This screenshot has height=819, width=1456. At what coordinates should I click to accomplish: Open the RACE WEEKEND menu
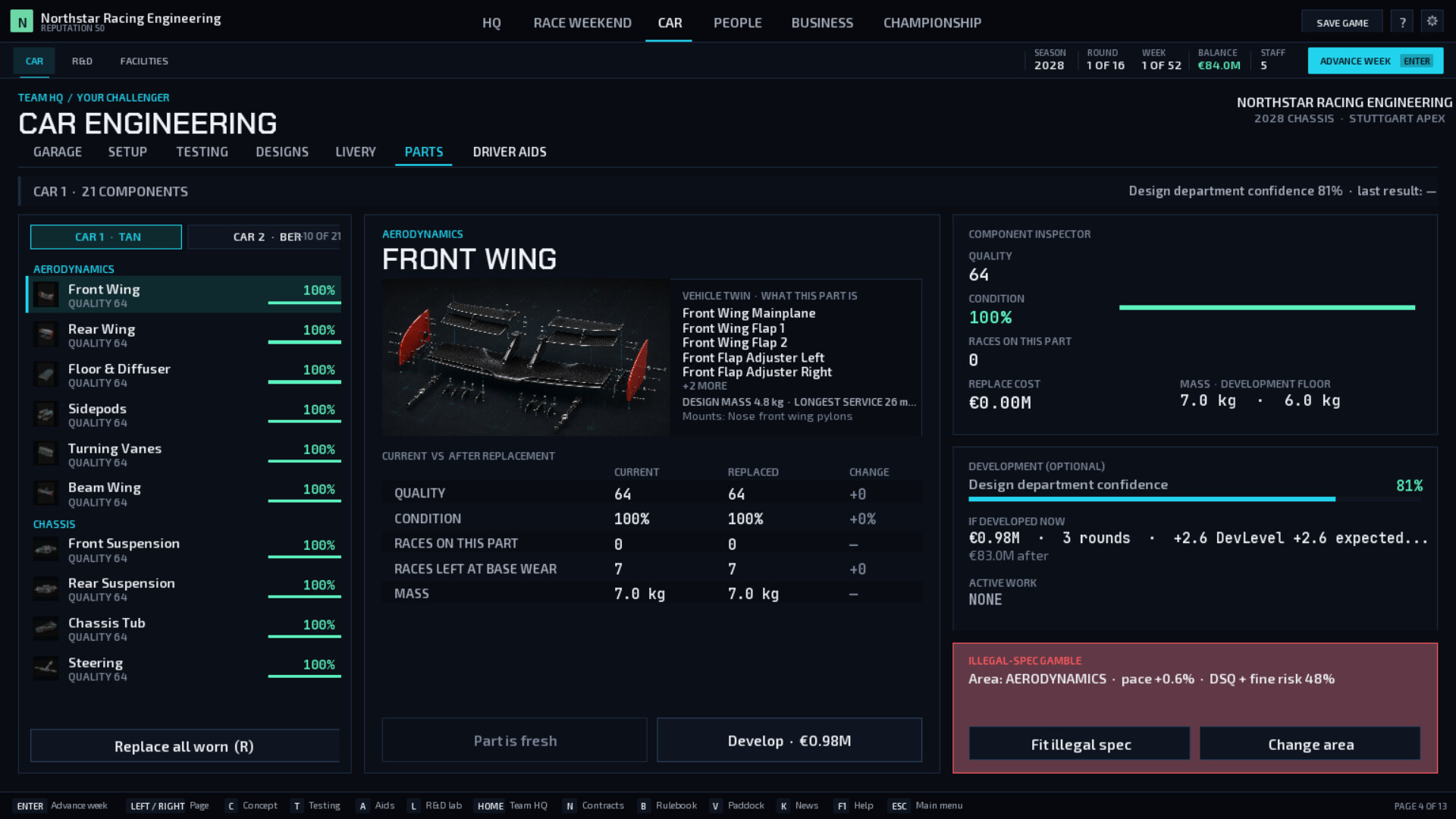[582, 23]
